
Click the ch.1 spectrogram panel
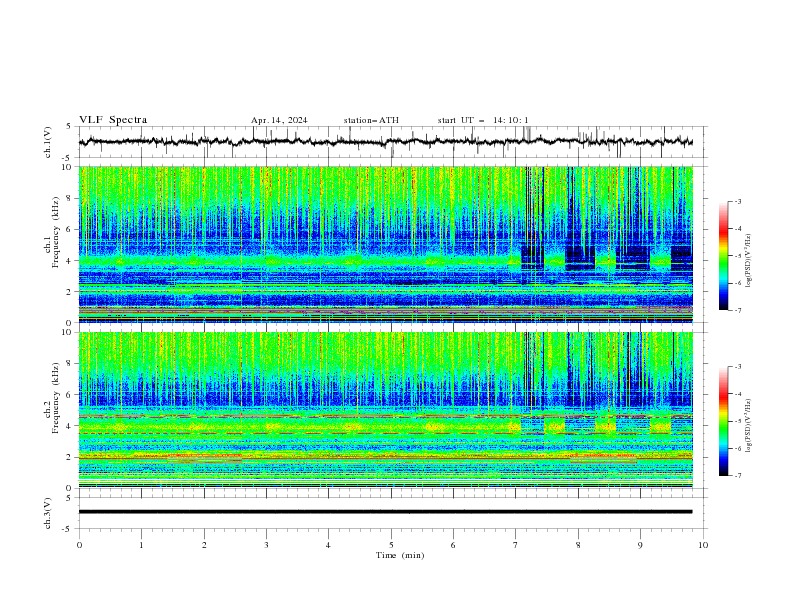[x=386, y=244]
